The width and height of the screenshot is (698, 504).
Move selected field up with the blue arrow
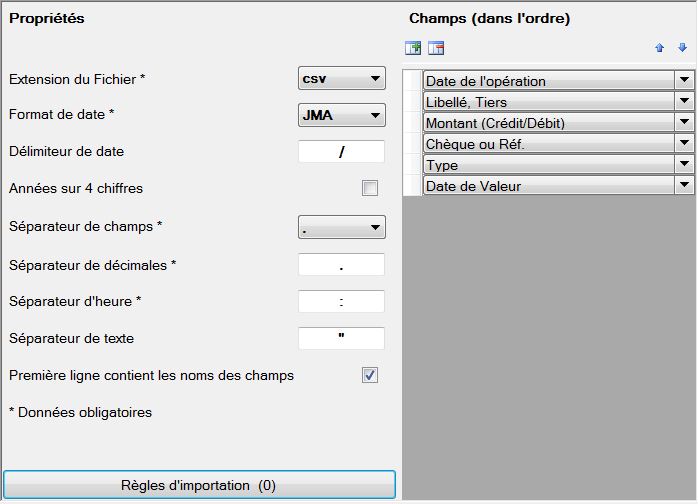coord(660,48)
